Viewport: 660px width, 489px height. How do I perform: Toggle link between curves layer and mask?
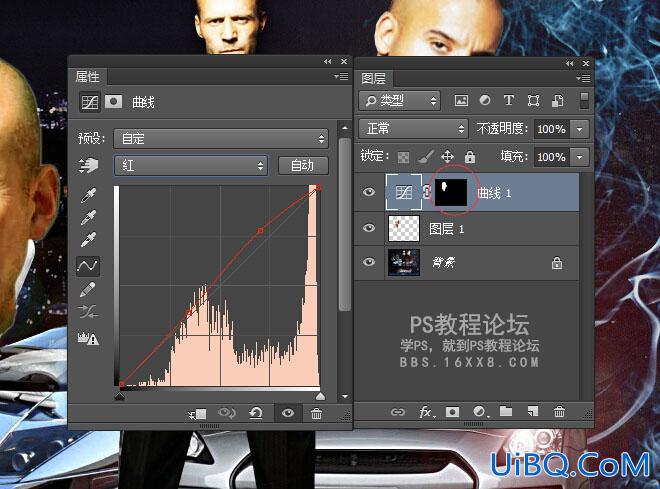pos(427,192)
